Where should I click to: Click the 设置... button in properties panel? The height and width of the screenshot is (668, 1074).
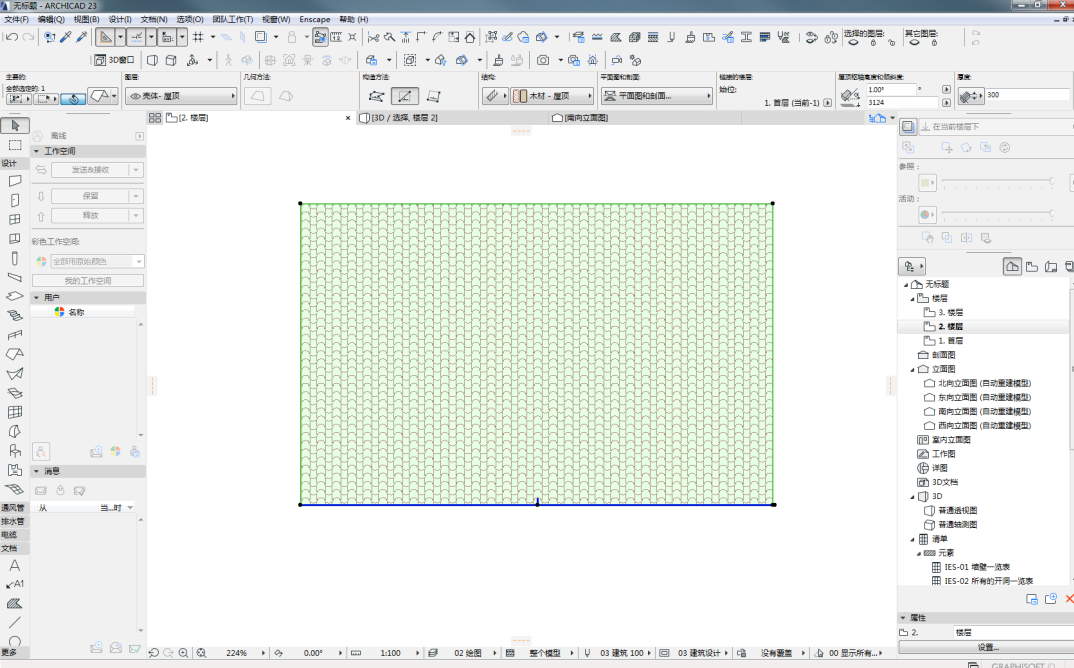pyautogui.click(x=988, y=647)
